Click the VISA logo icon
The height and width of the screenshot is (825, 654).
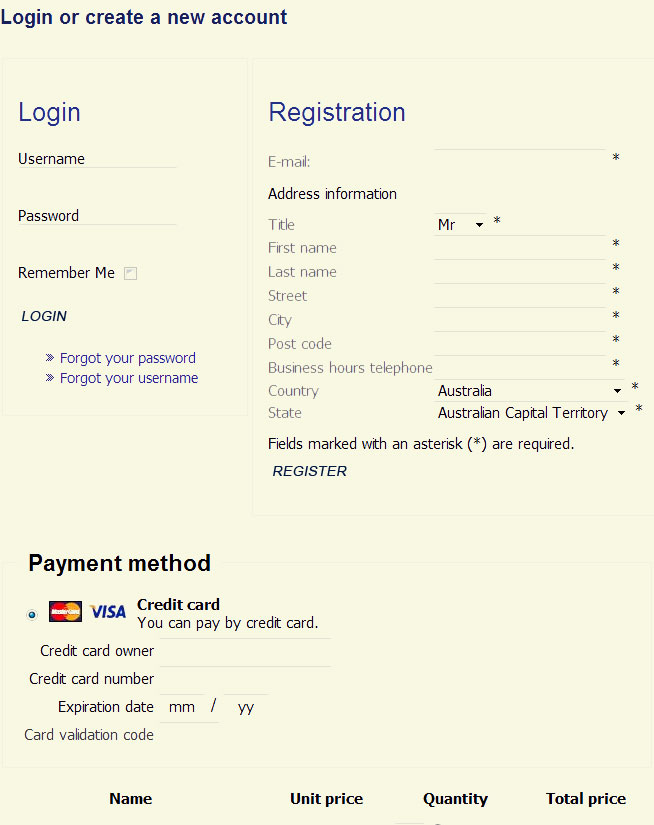click(108, 611)
